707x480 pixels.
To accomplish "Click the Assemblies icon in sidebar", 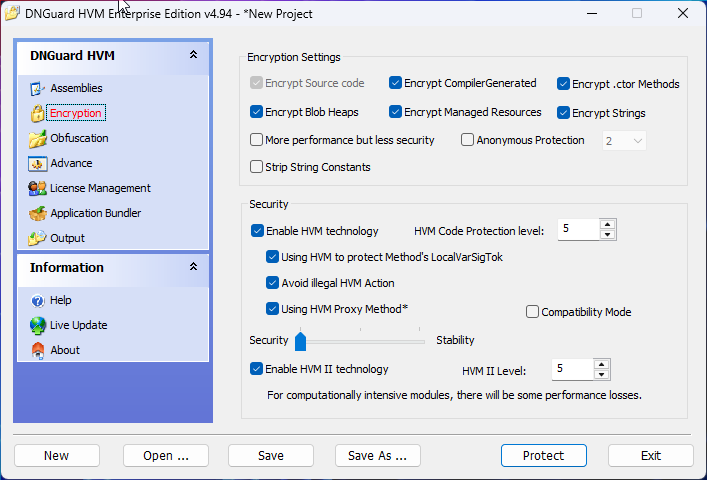I will click(38, 89).
